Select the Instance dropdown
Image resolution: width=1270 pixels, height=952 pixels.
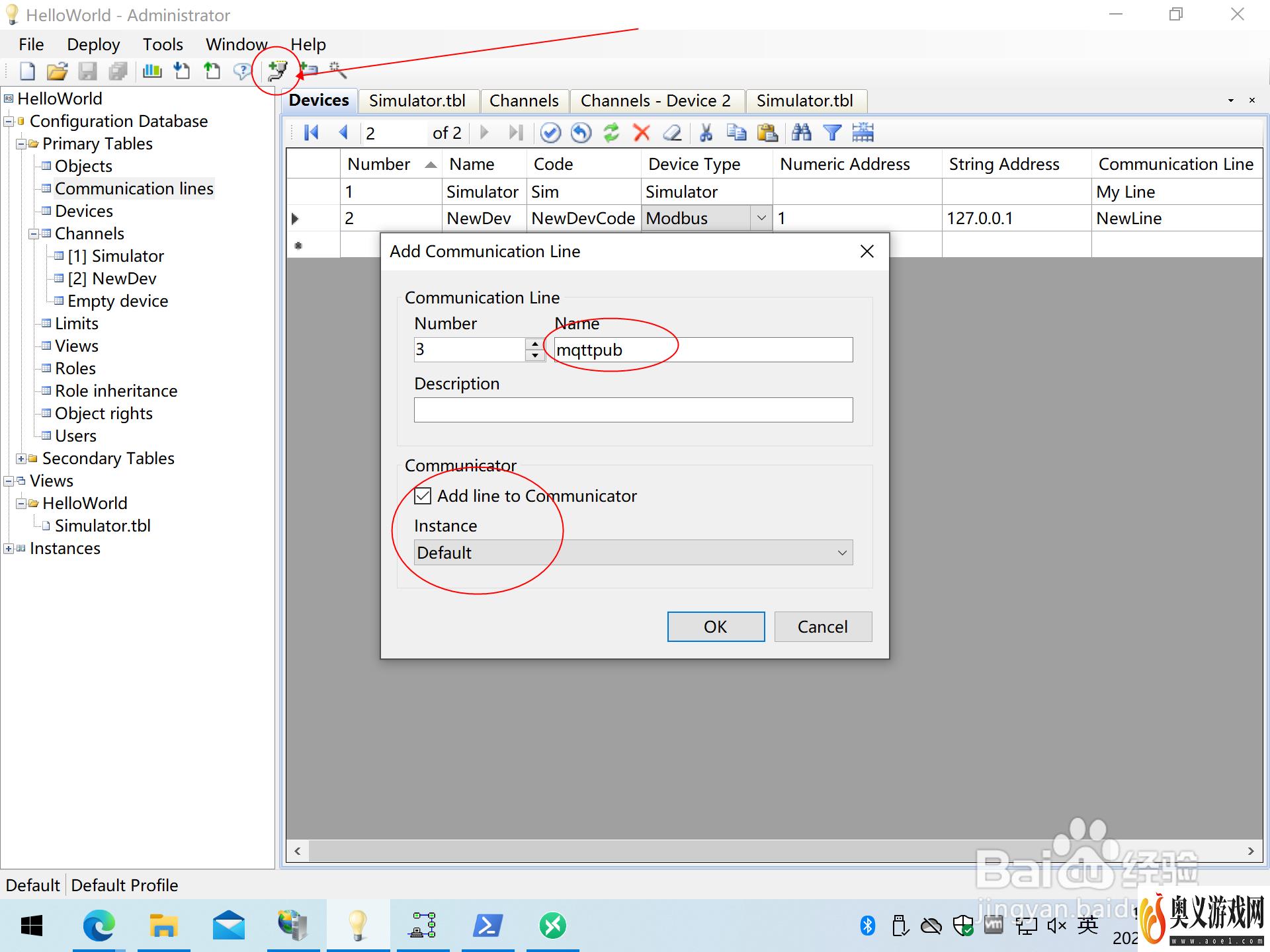tap(633, 553)
